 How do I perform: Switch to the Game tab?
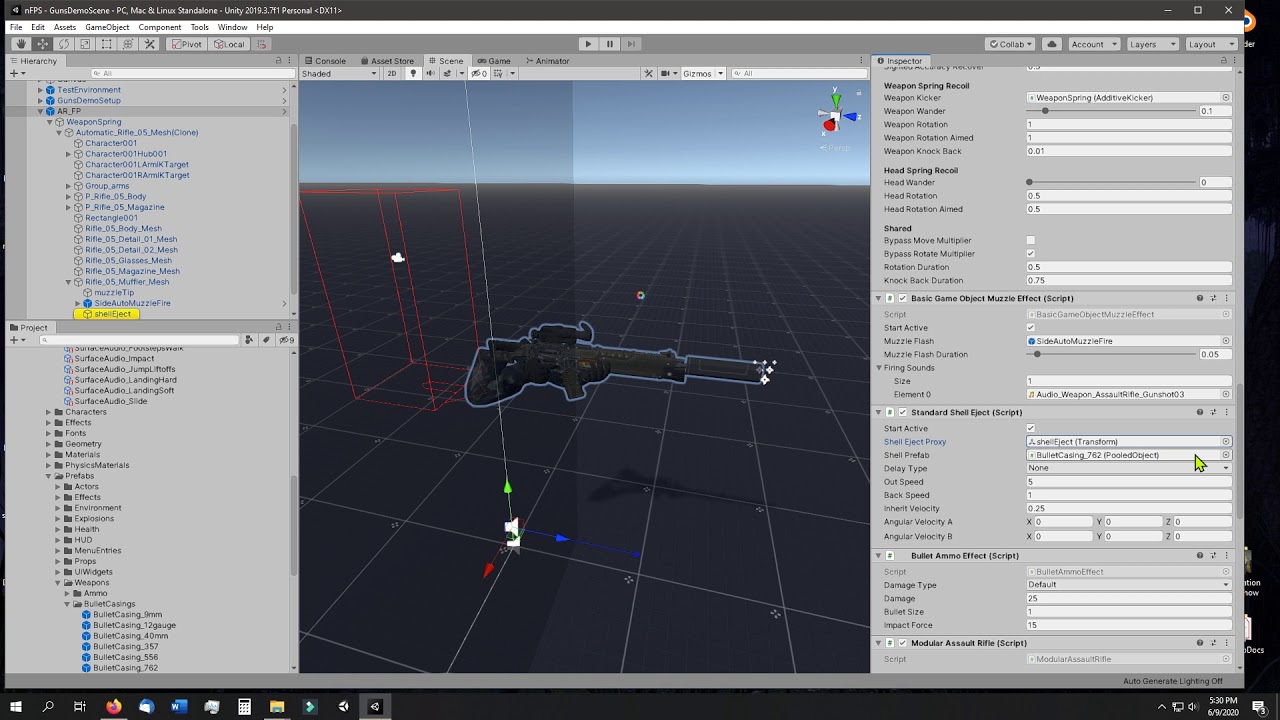click(x=494, y=61)
